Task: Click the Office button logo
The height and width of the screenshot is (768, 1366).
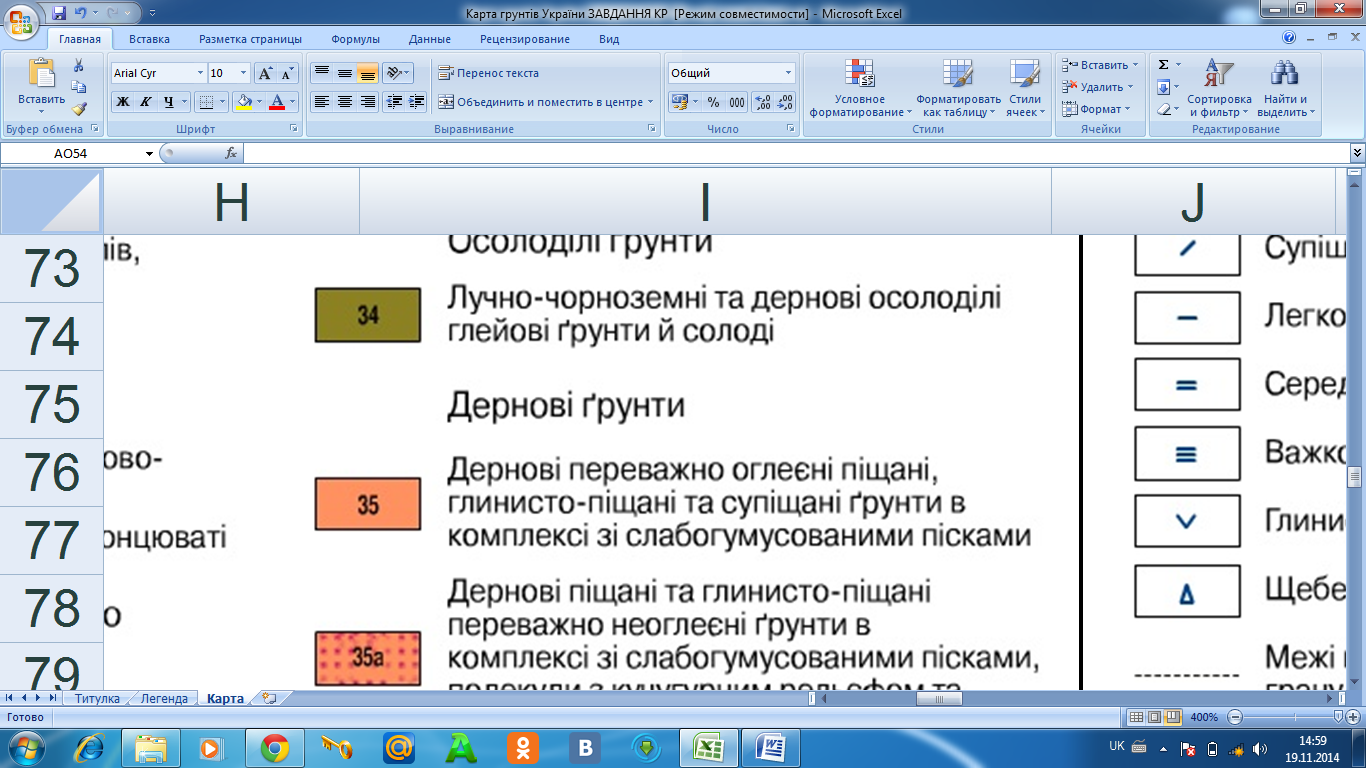Action: point(22,23)
